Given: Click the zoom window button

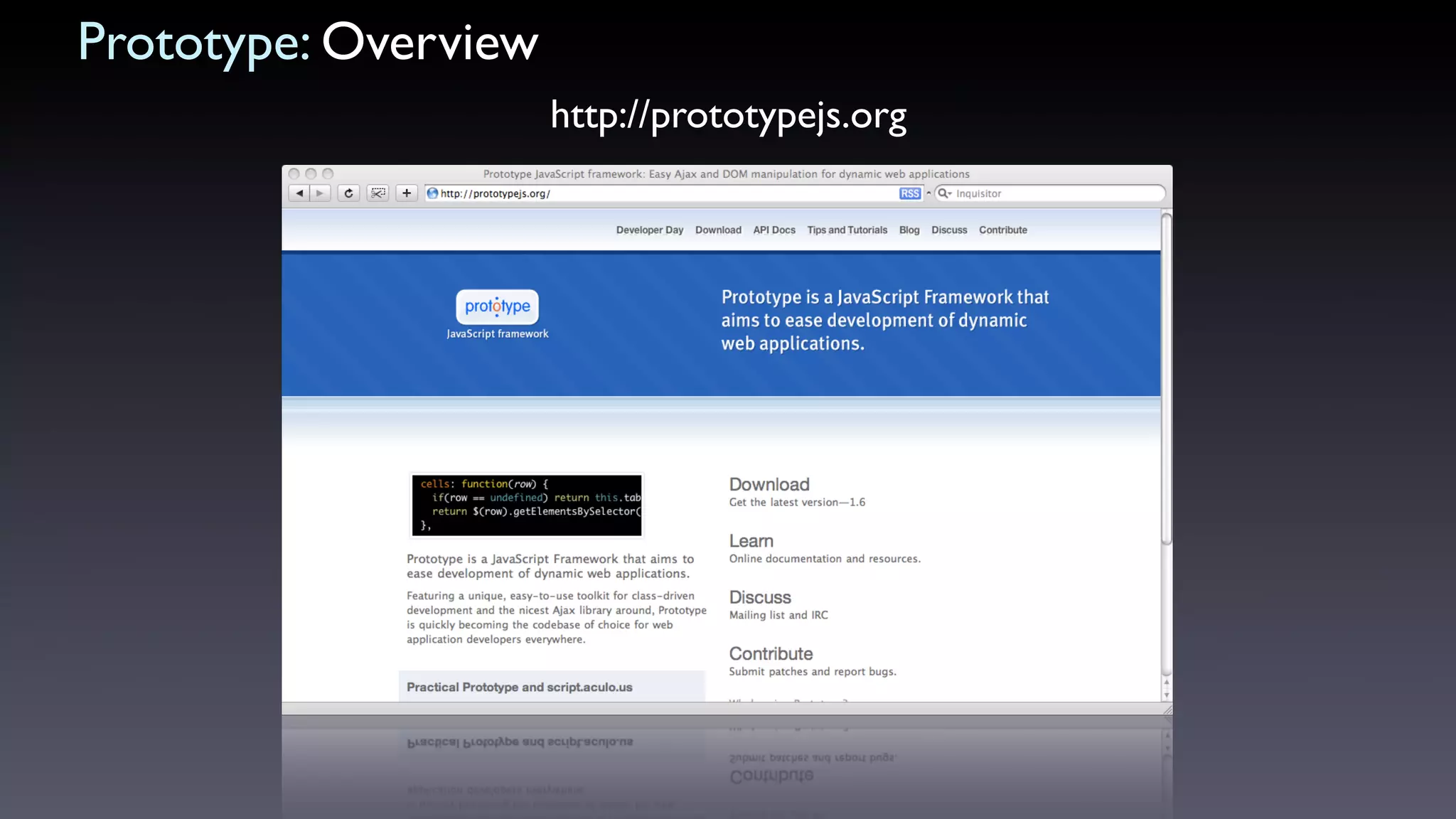Looking at the screenshot, I should (x=328, y=173).
